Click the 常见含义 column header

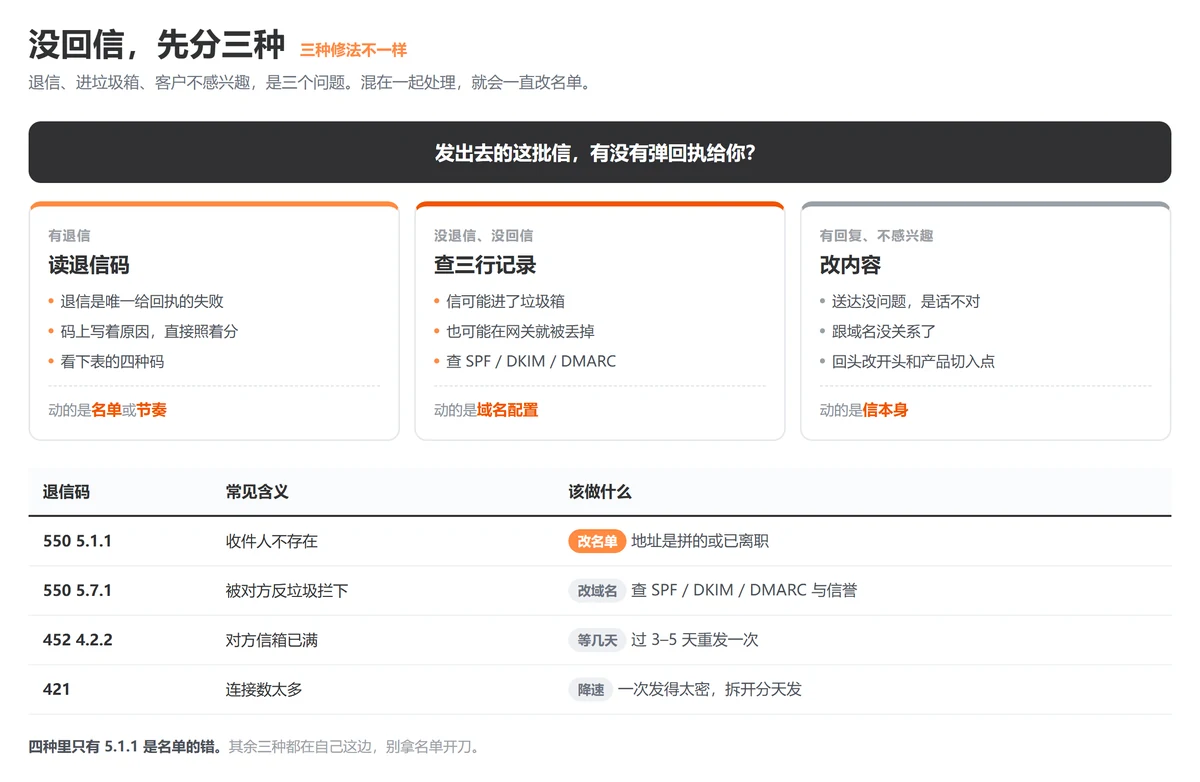click(257, 492)
